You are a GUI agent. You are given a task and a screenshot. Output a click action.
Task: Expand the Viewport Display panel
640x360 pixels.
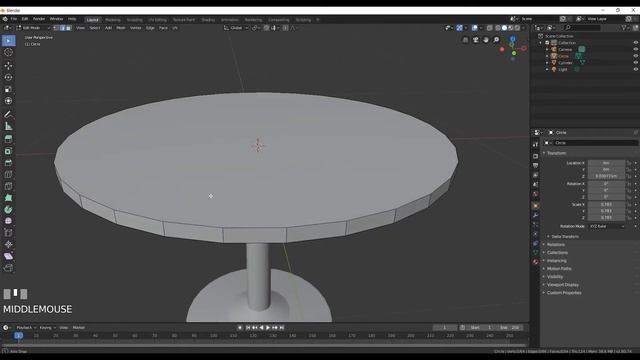(x=562, y=285)
